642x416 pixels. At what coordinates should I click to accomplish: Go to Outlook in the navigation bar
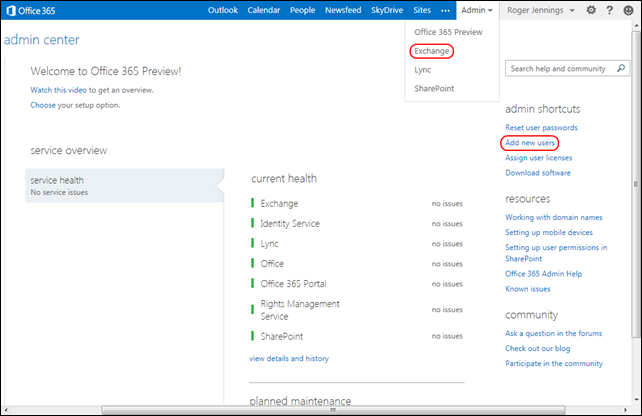[223, 10]
